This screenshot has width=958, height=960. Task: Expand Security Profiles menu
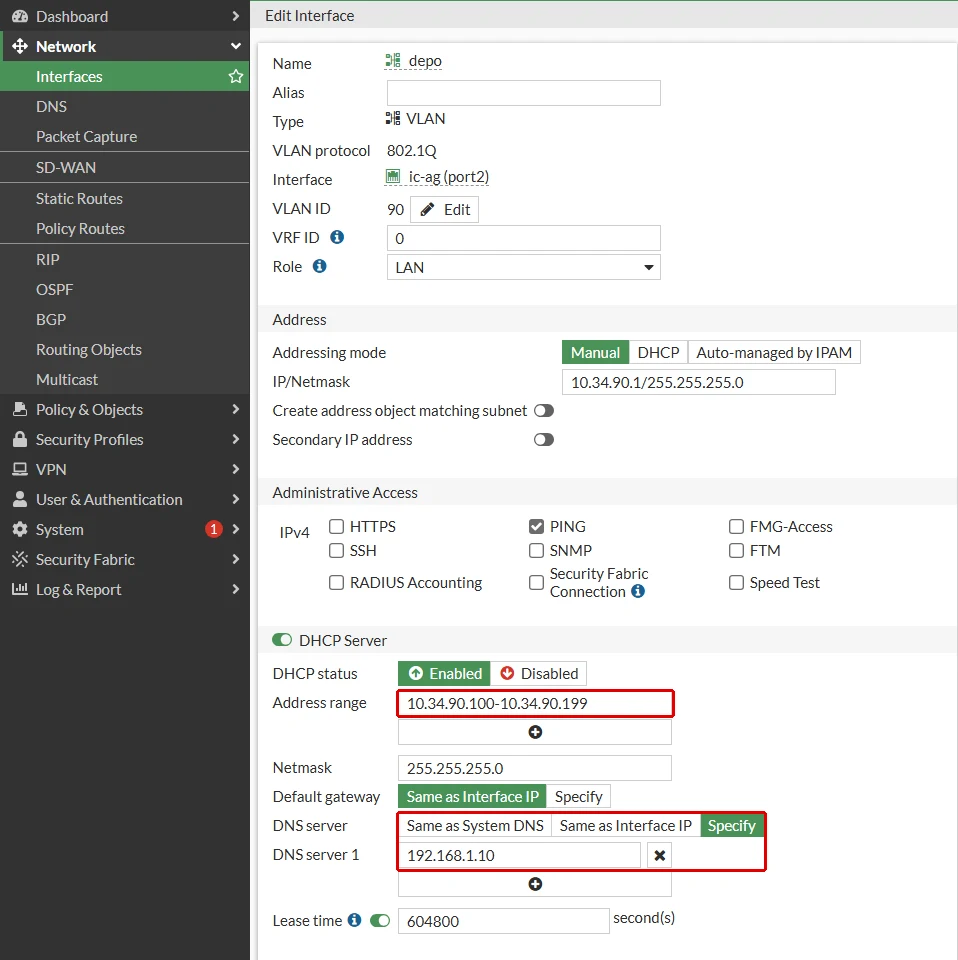(236, 440)
